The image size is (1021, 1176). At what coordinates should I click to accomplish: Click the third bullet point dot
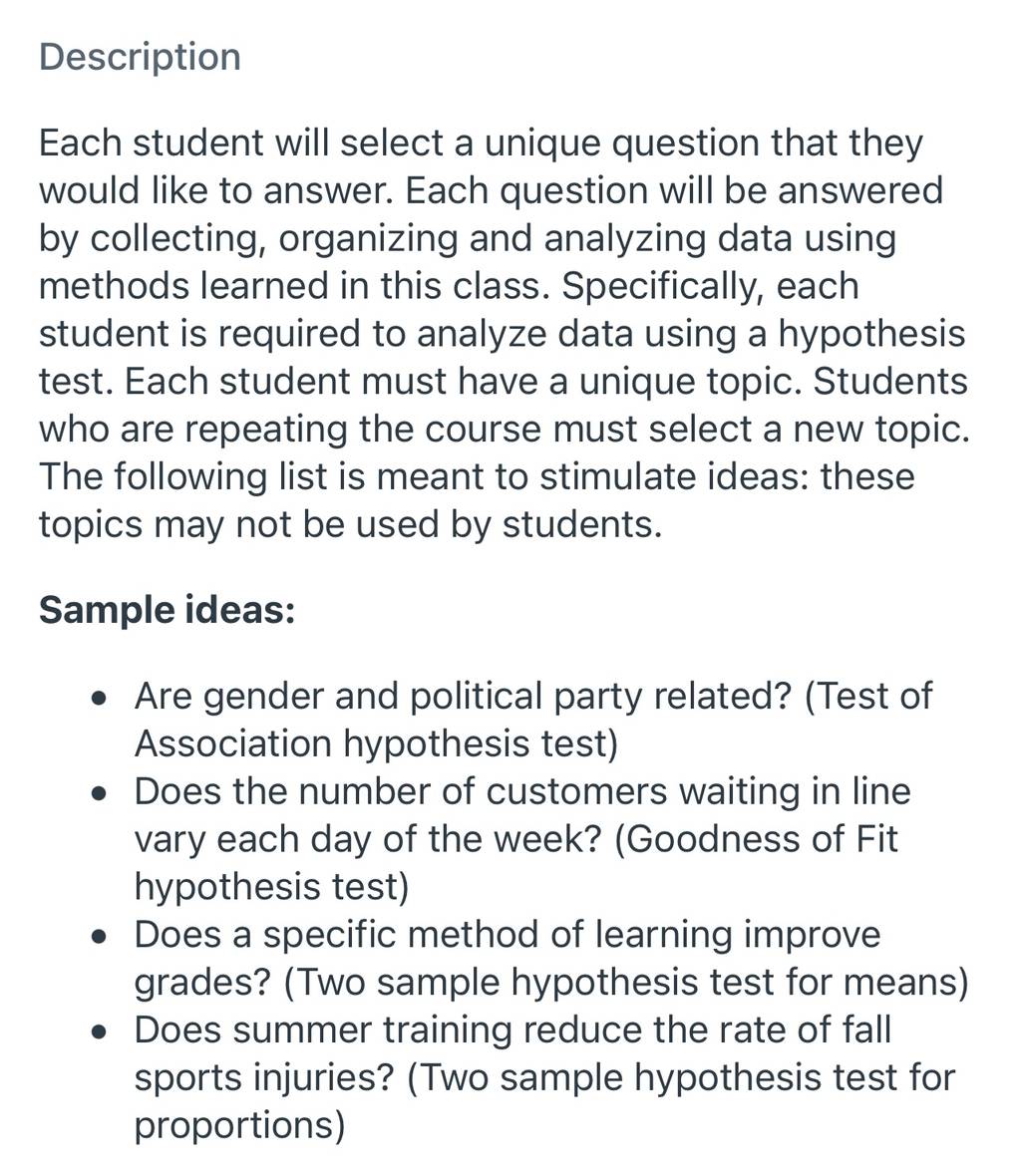click(x=99, y=937)
